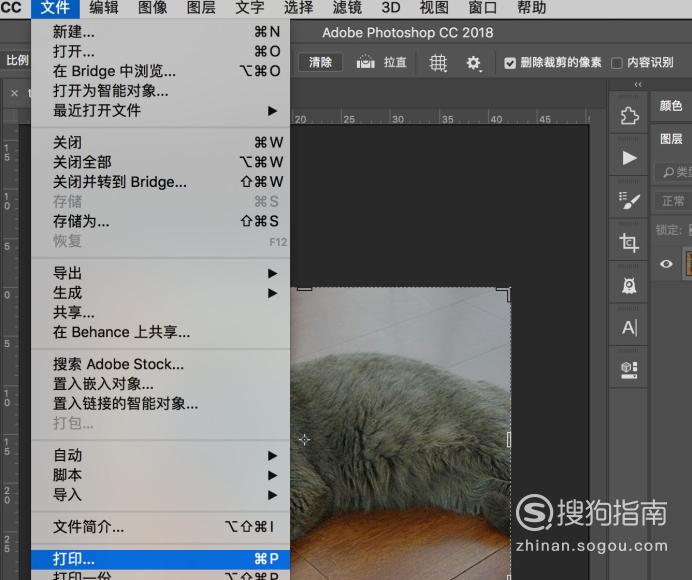Choose Close (⌘W) from File menu
Image resolution: width=692 pixels, height=580 pixels.
[161, 142]
